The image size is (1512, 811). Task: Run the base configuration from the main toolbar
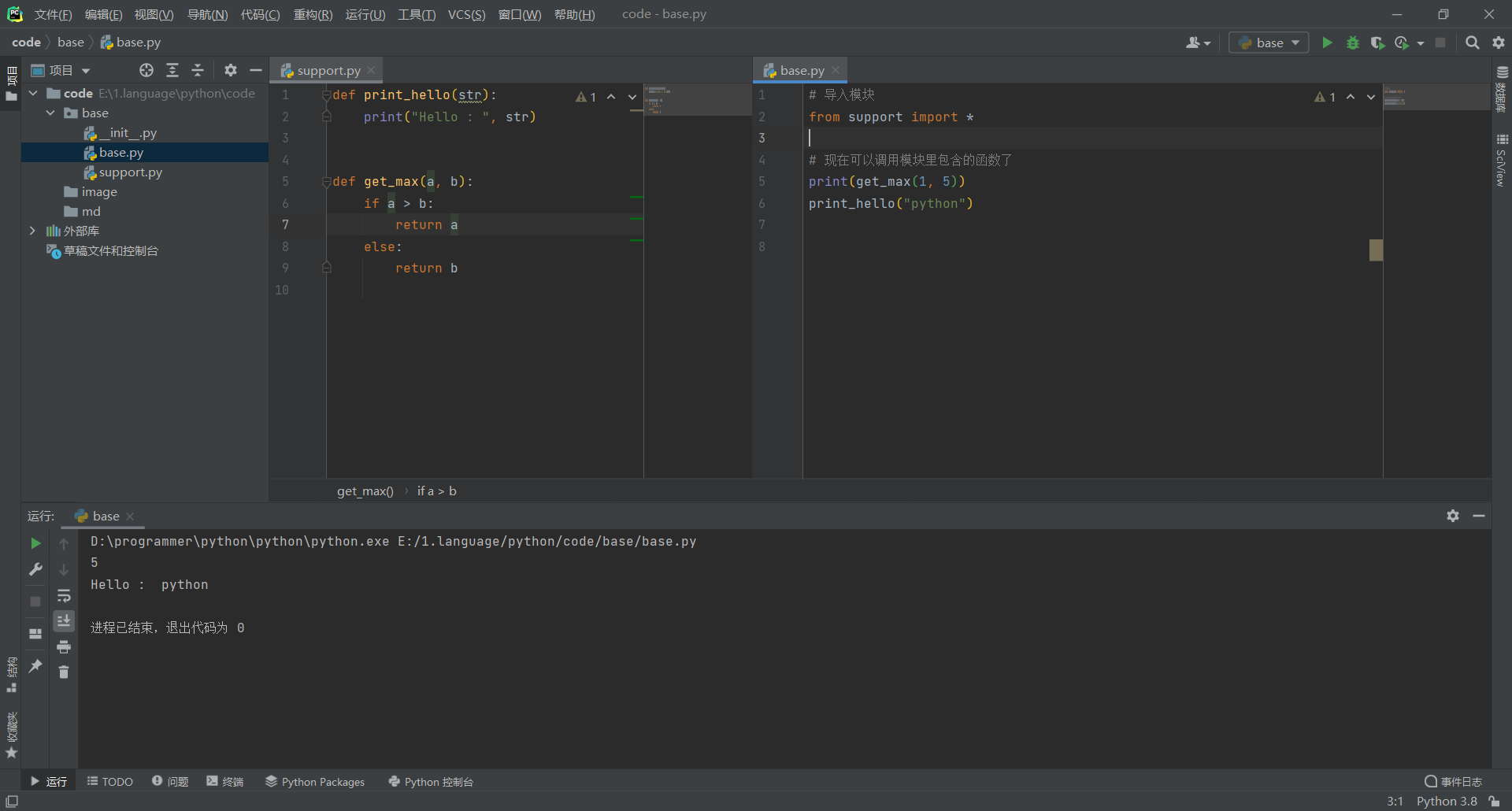click(1327, 43)
